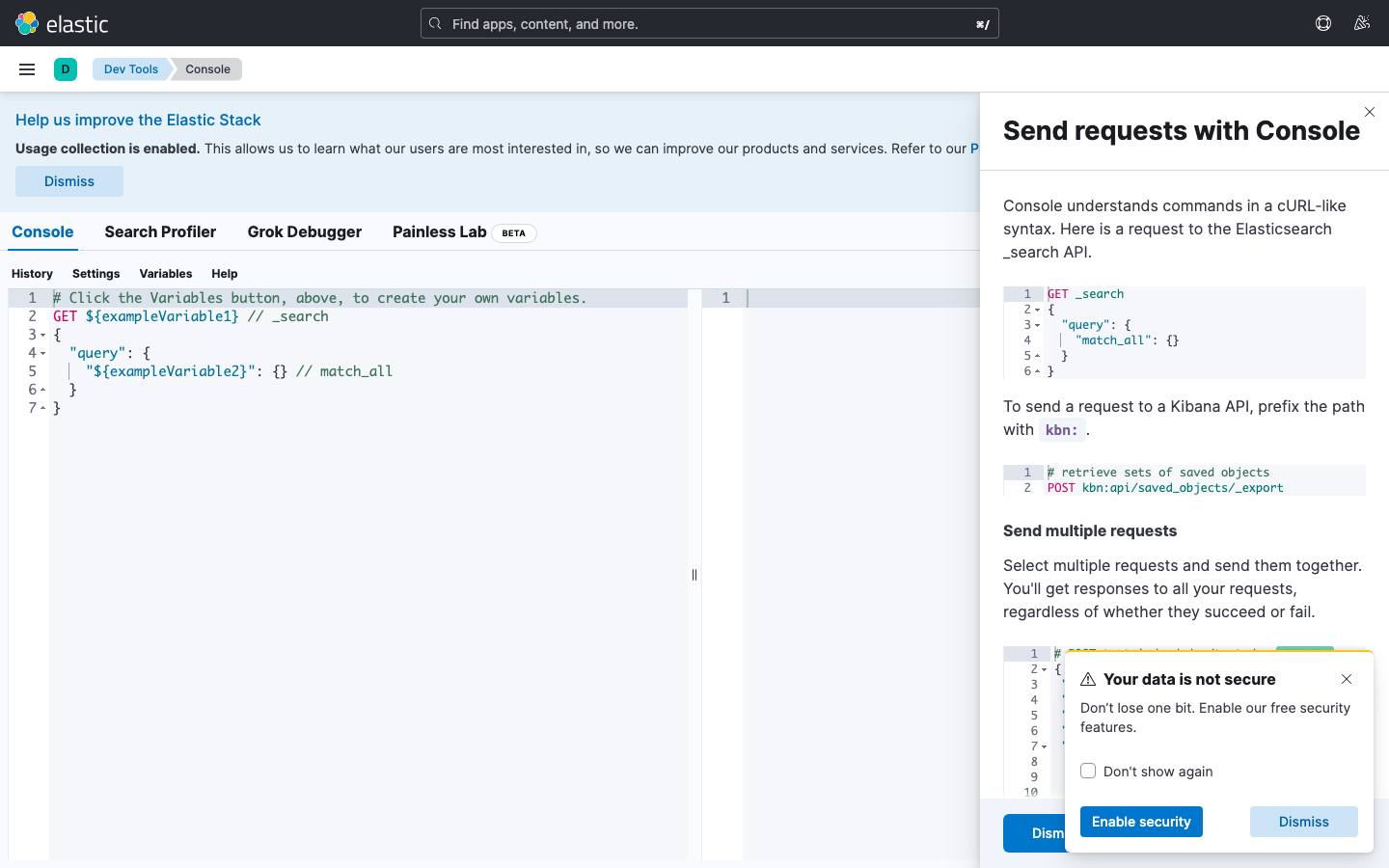The width and height of the screenshot is (1389, 868).
Task: Click the "${exampleVariable2}" line in editor
Action: (238, 371)
